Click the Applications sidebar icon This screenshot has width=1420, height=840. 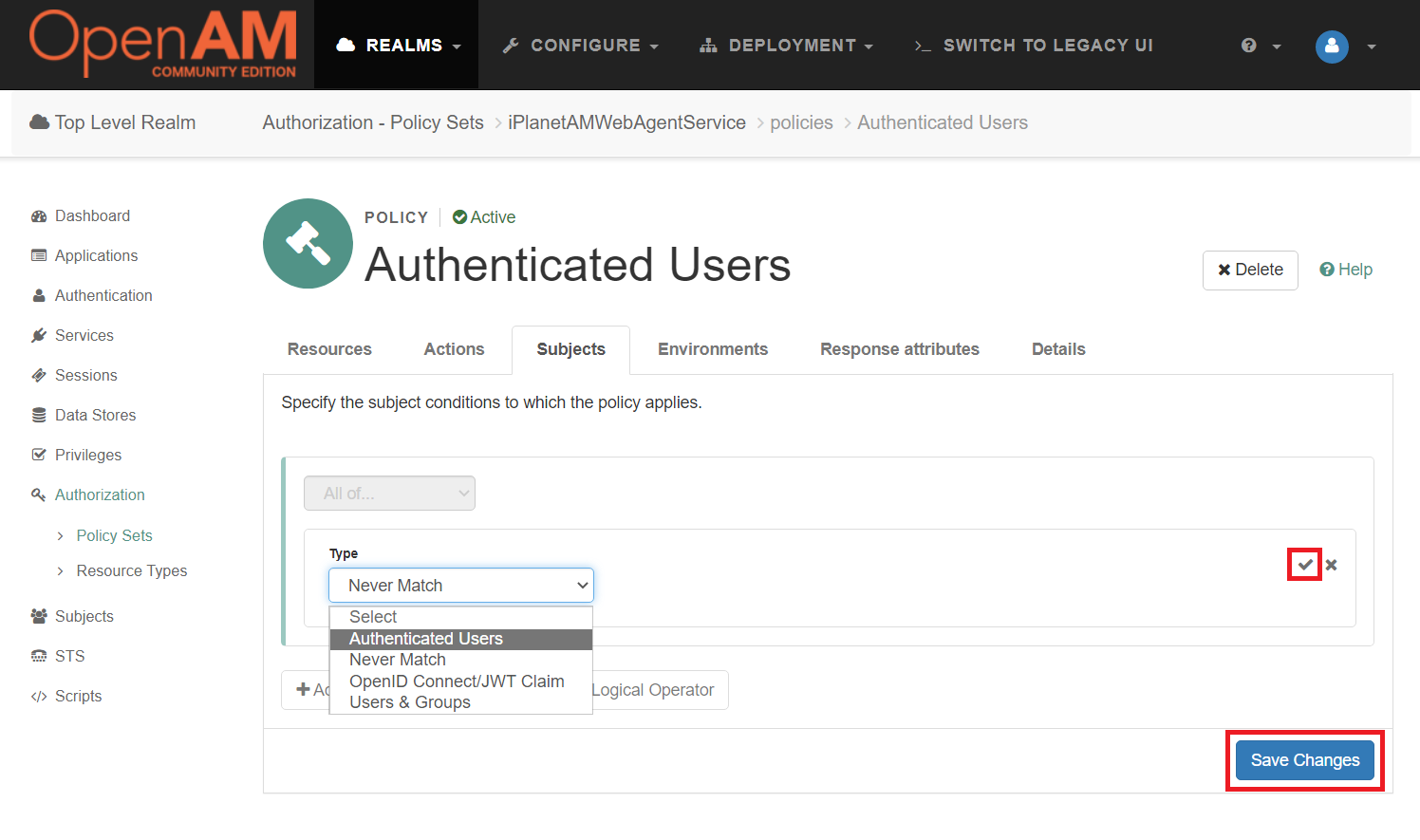(39, 256)
